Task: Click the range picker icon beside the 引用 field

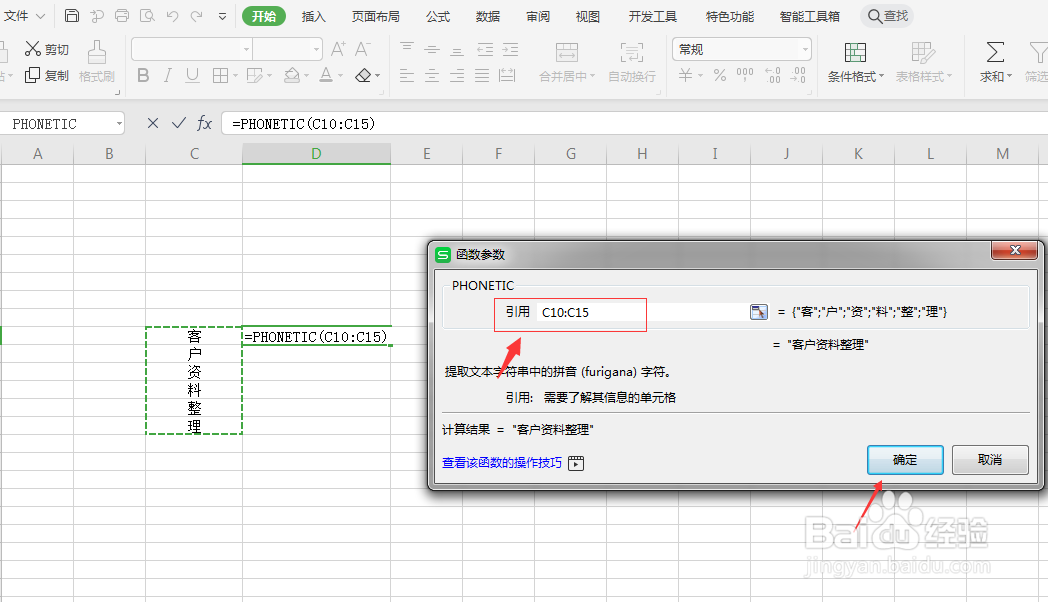Action: pos(758,311)
